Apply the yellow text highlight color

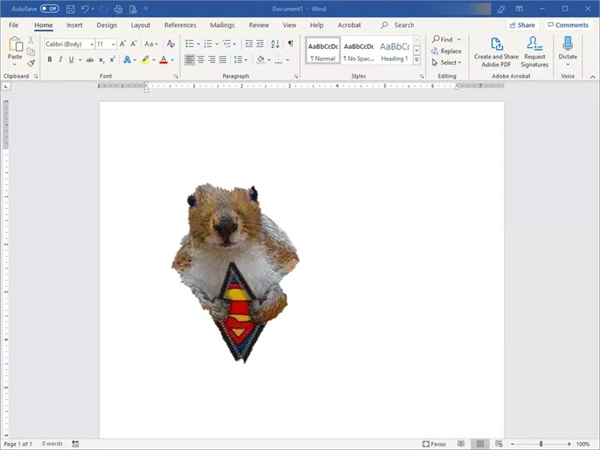145,60
